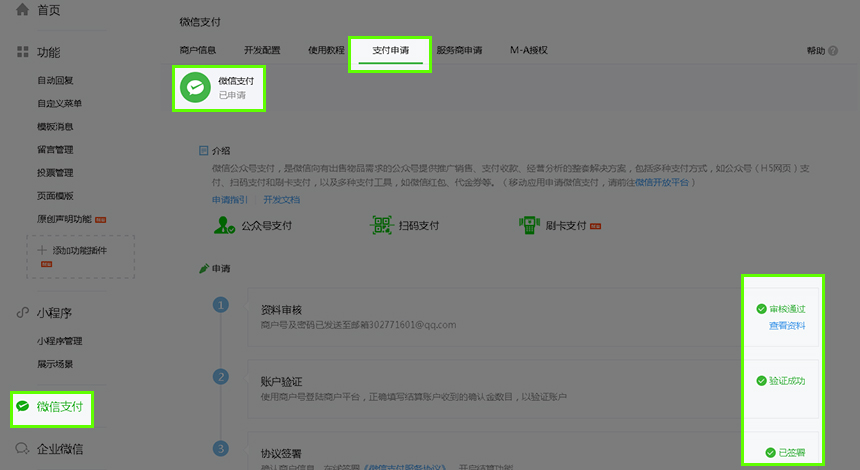Switch to the 商户信息 tab
This screenshot has height=470, width=860.
pos(198,50)
